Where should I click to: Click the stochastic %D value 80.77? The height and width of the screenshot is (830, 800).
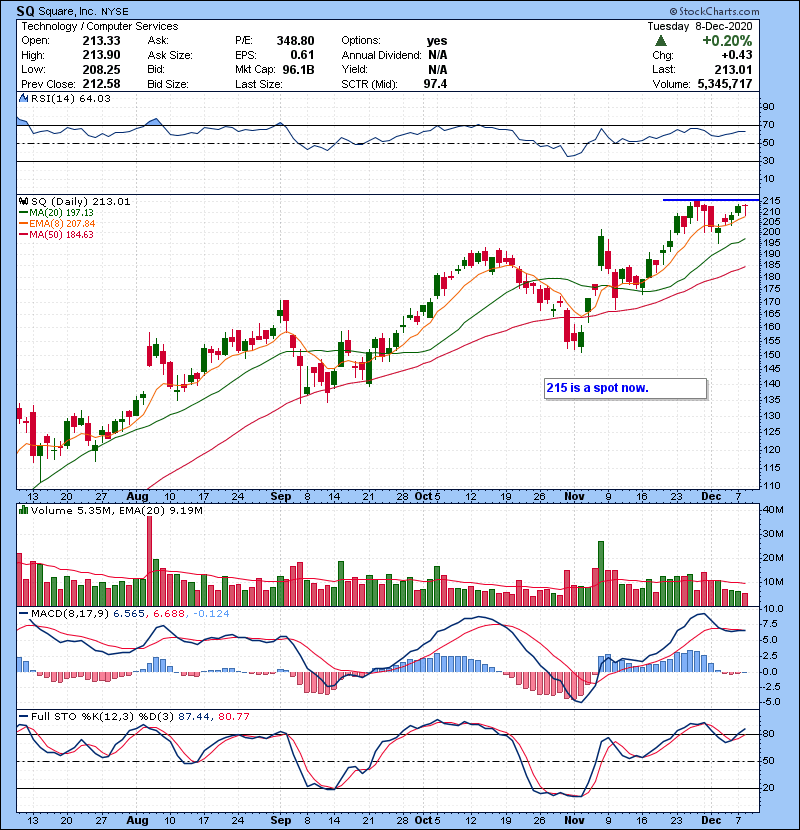point(233,717)
